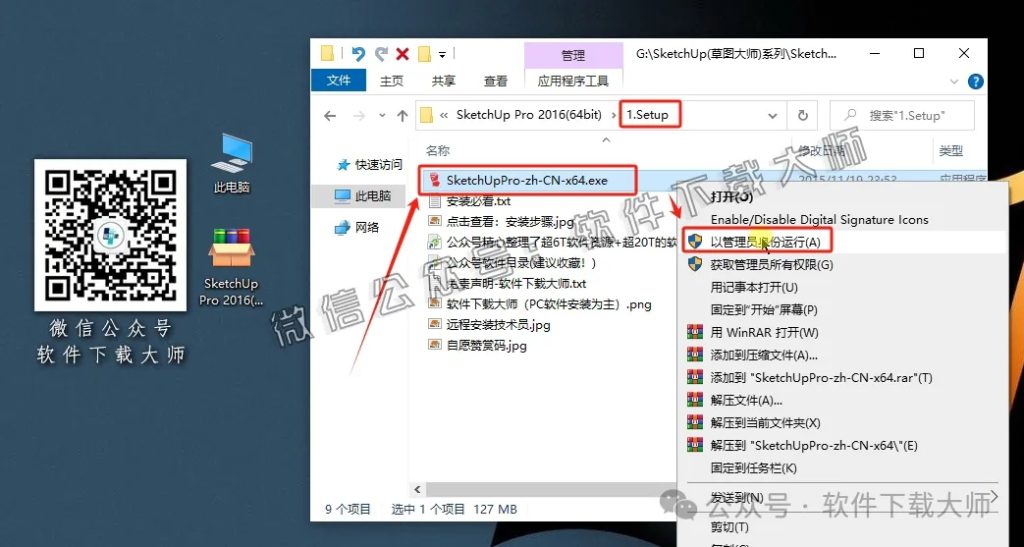Click the 此电脑 desktop icon

click(x=231, y=163)
